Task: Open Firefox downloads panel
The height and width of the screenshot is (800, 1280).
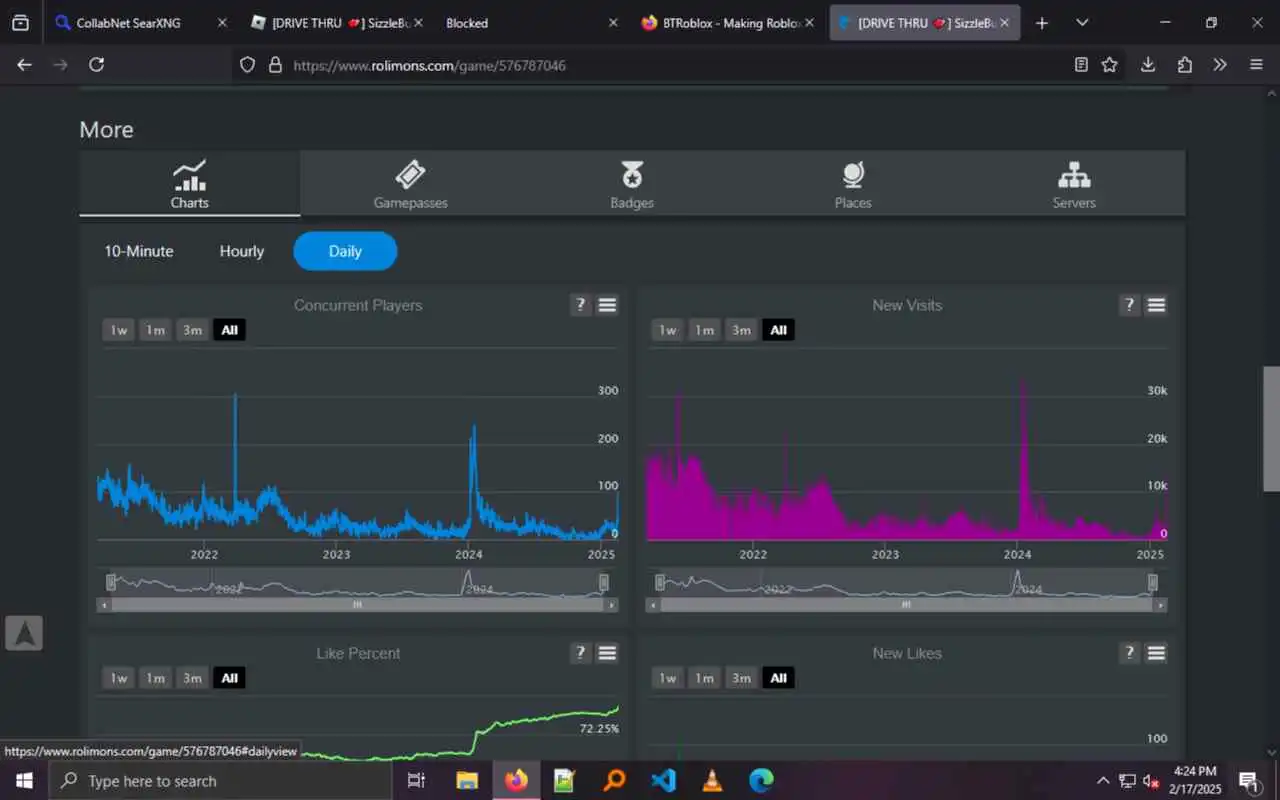Action: pyautogui.click(x=1148, y=64)
